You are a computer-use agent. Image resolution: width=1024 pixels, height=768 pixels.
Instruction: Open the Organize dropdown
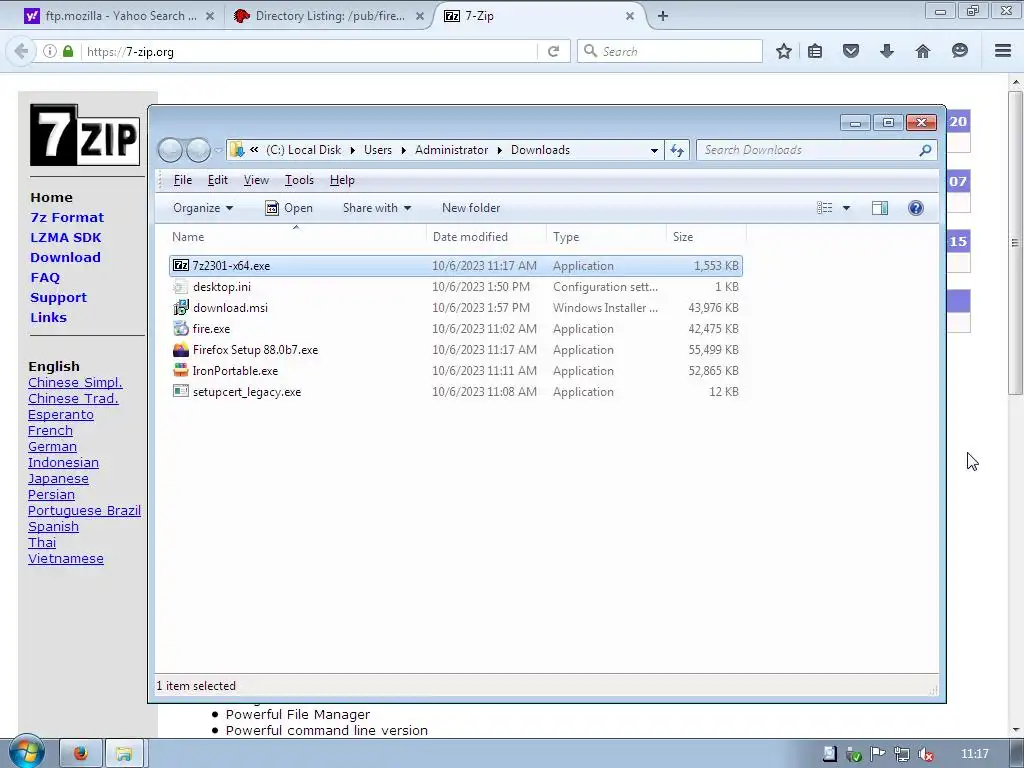tap(203, 208)
